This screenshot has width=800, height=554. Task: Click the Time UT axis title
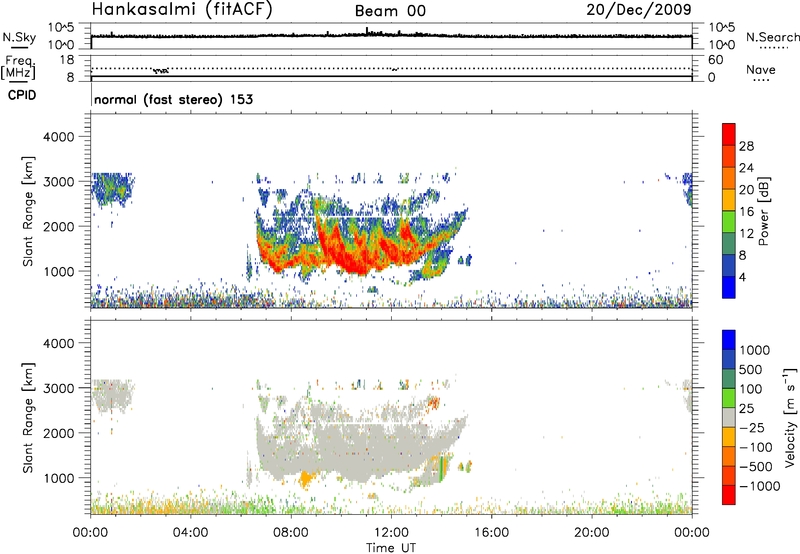click(x=391, y=548)
